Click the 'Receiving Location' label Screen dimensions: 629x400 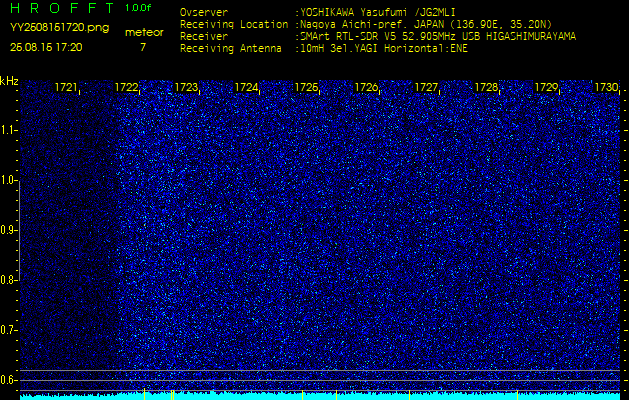tap(234, 24)
